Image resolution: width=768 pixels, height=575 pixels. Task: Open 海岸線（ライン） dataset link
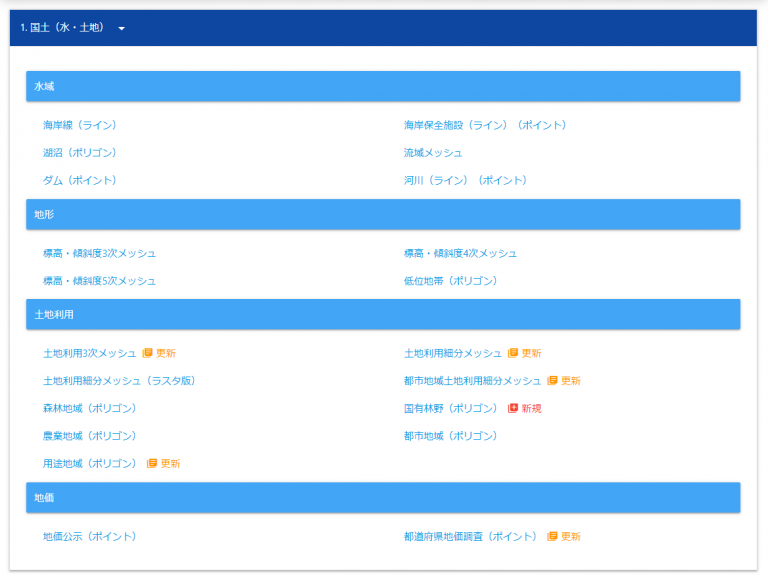80,125
